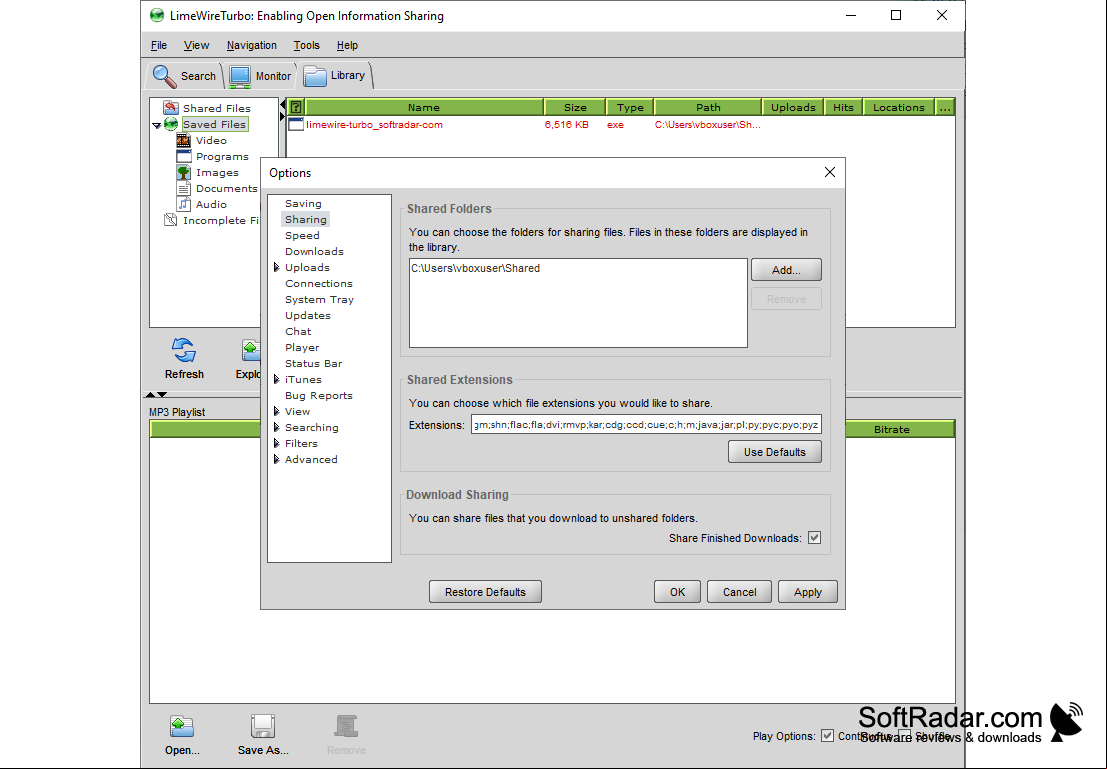Click the playlist Remove icon
This screenshot has width=1107, height=769.
346,726
